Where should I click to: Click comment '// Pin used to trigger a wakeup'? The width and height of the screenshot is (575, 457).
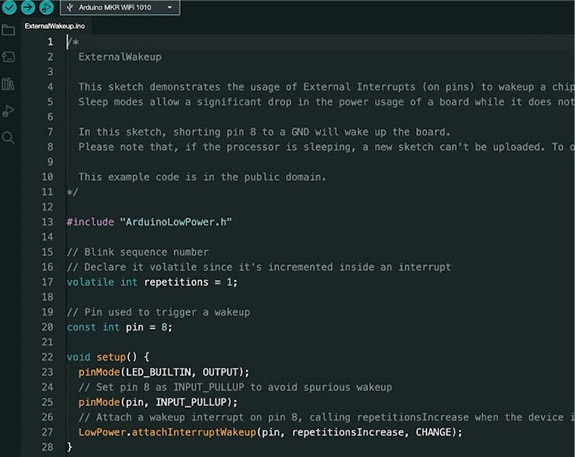pyautogui.click(x=158, y=312)
